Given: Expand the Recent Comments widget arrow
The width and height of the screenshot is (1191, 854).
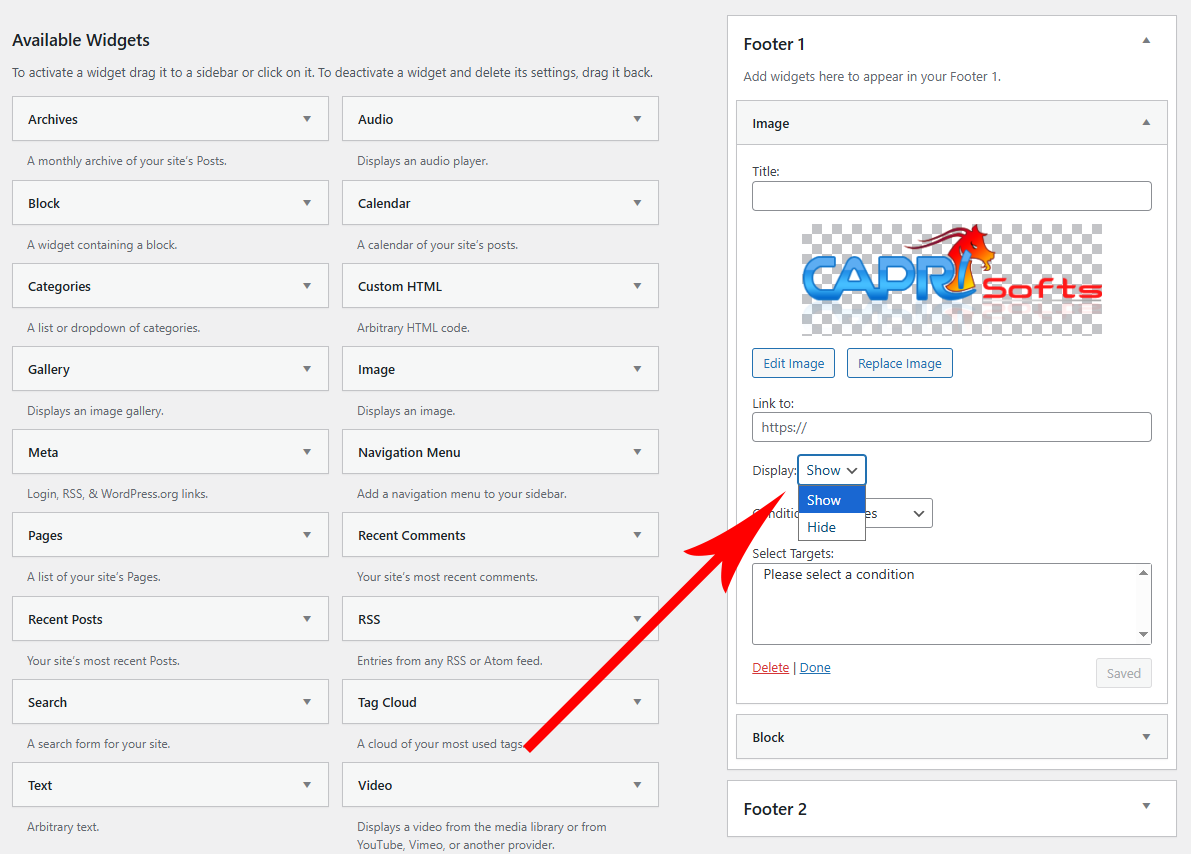Looking at the screenshot, I should 637,535.
